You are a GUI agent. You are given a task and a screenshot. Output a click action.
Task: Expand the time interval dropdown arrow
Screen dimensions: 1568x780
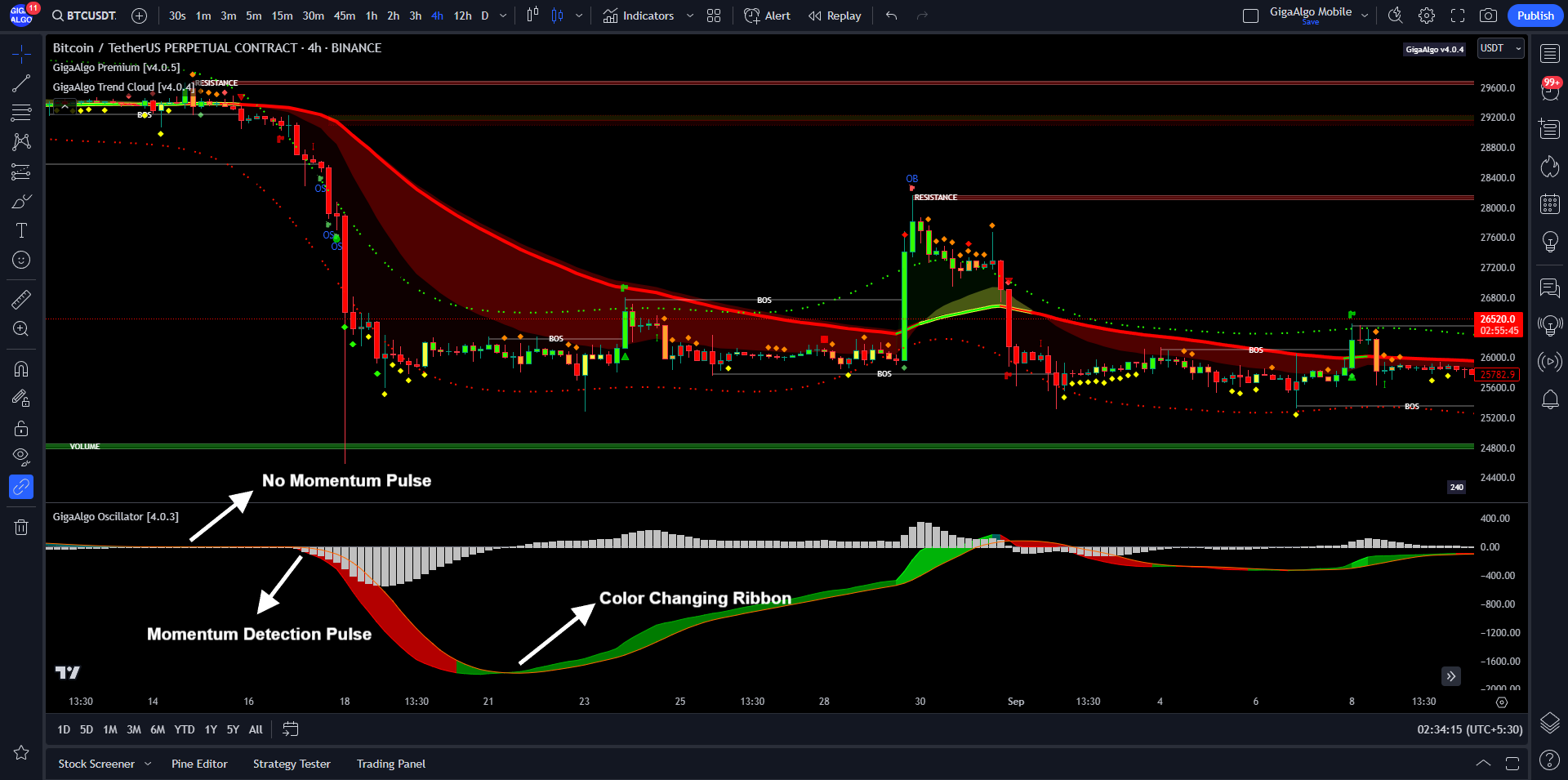coord(503,16)
